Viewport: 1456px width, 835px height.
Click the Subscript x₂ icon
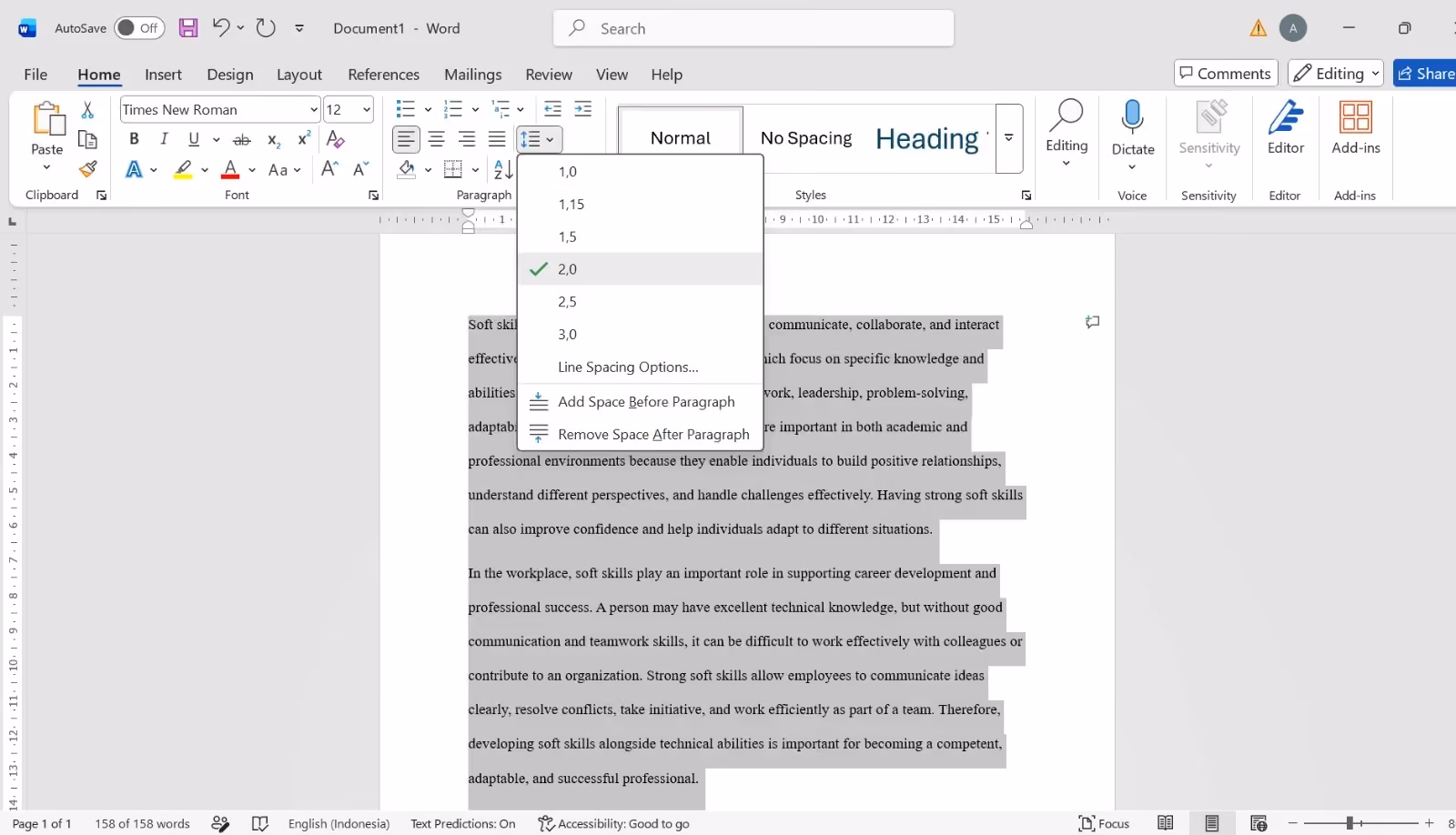(x=273, y=139)
